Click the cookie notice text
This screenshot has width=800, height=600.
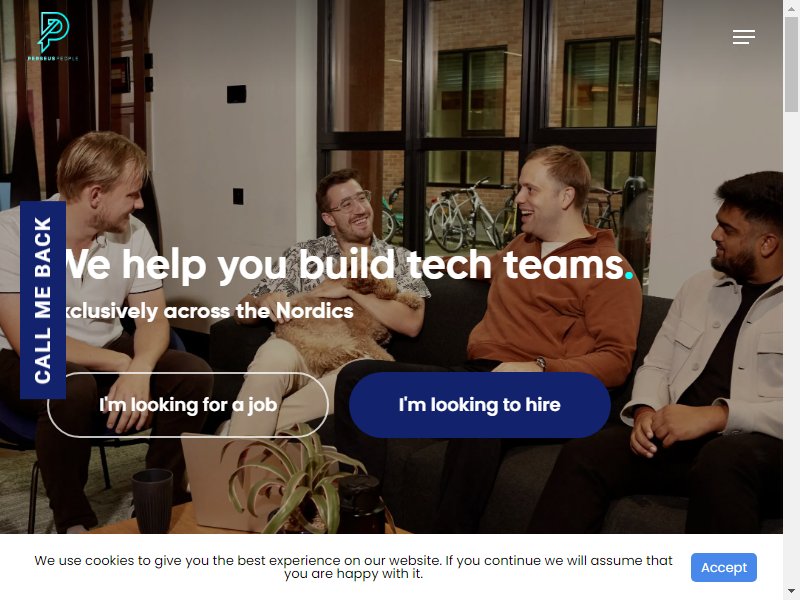tap(353, 567)
